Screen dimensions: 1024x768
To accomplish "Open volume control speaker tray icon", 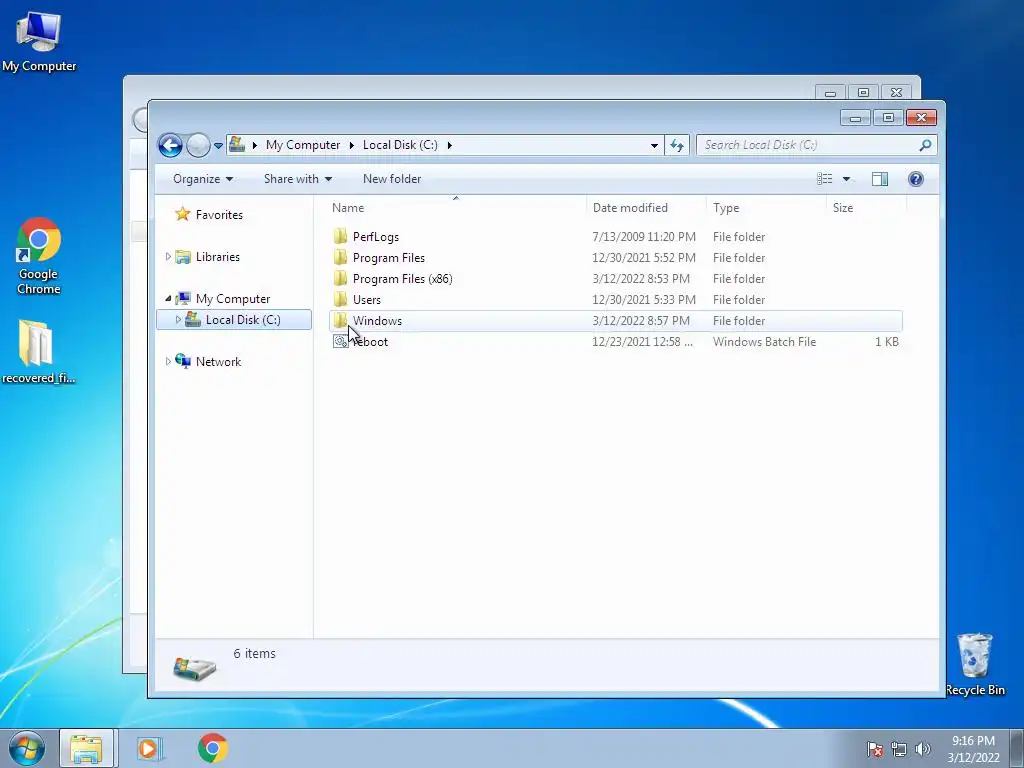I will 923,749.
